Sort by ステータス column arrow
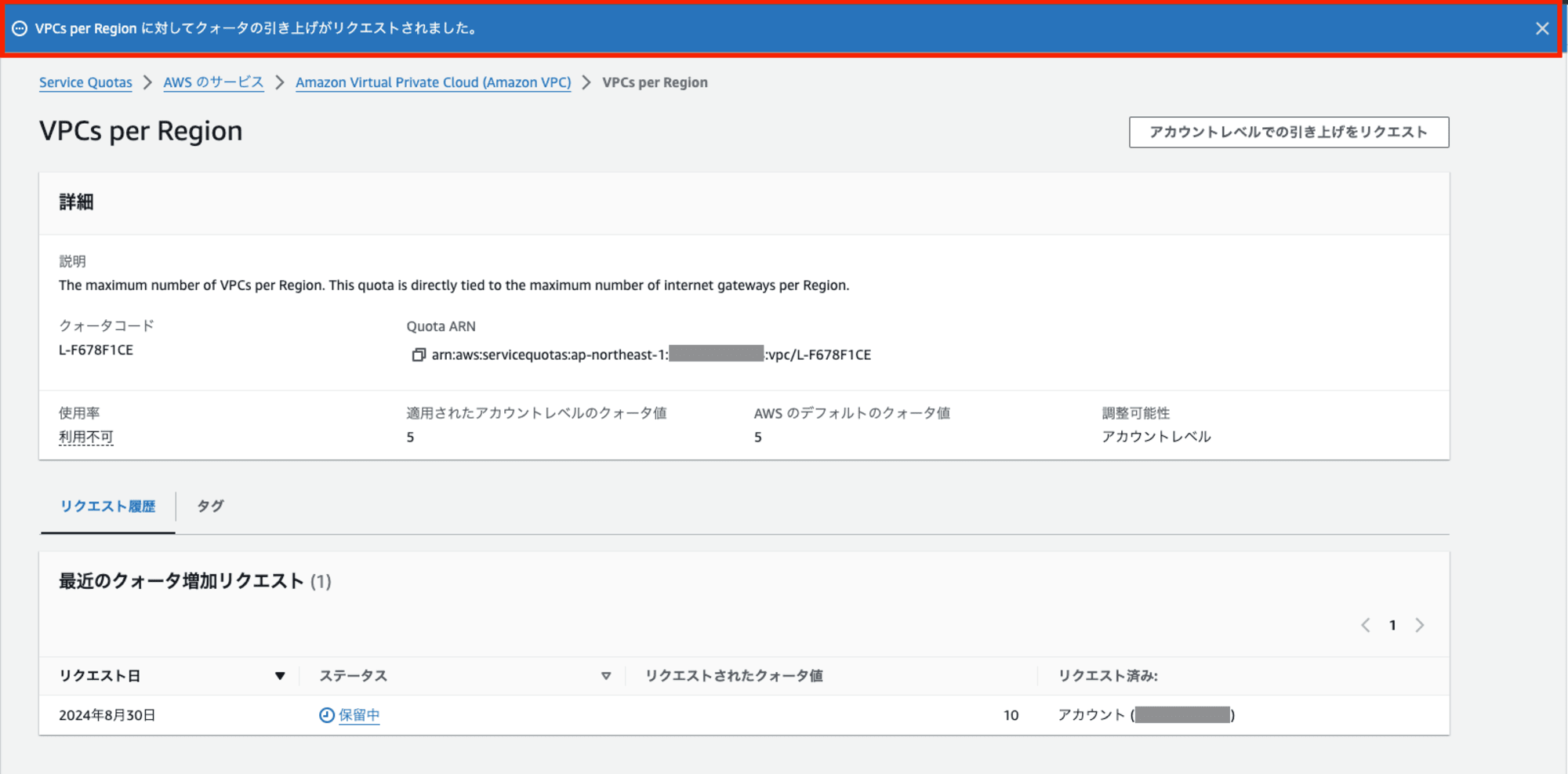The width and height of the screenshot is (1568, 774). pyautogui.click(x=606, y=676)
